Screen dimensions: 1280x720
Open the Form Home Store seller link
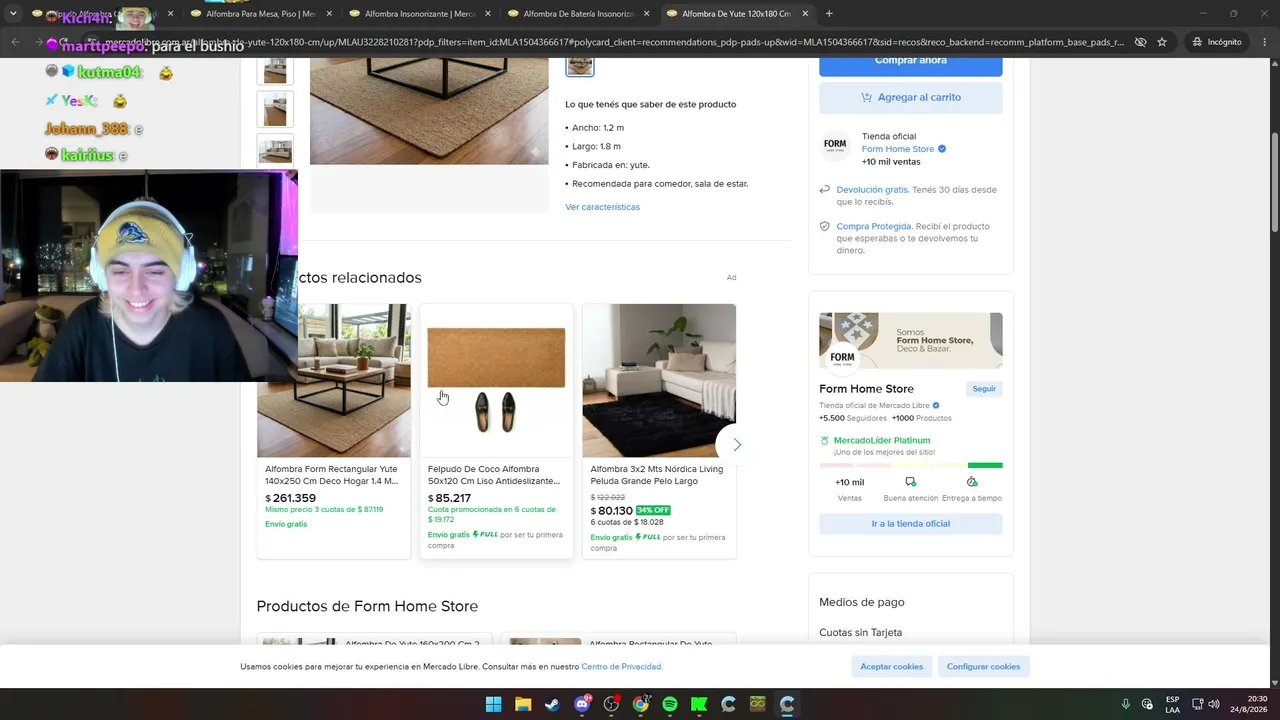point(898,149)
